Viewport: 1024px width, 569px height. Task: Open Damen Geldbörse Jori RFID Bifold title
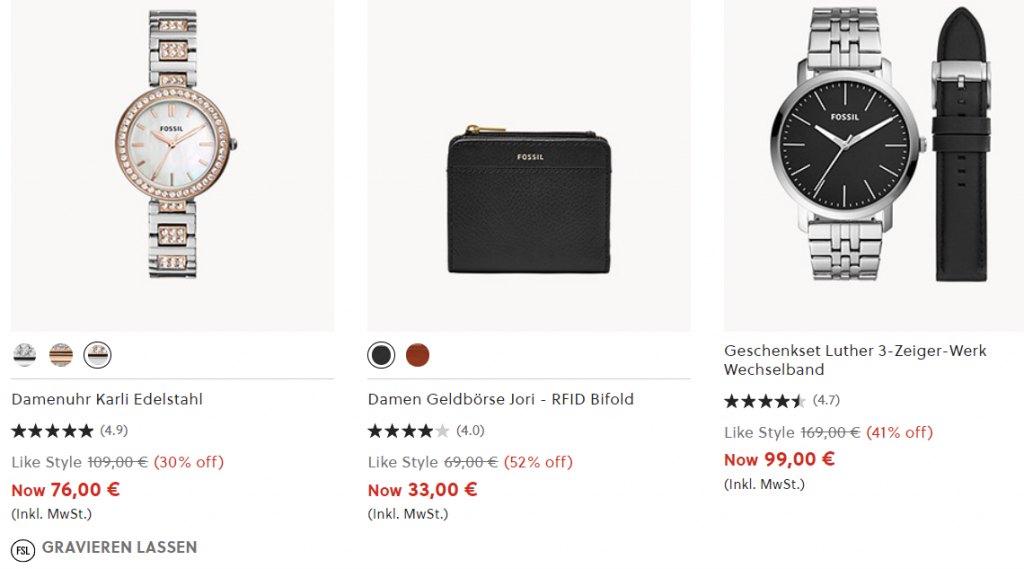click(x=501, y=399)
